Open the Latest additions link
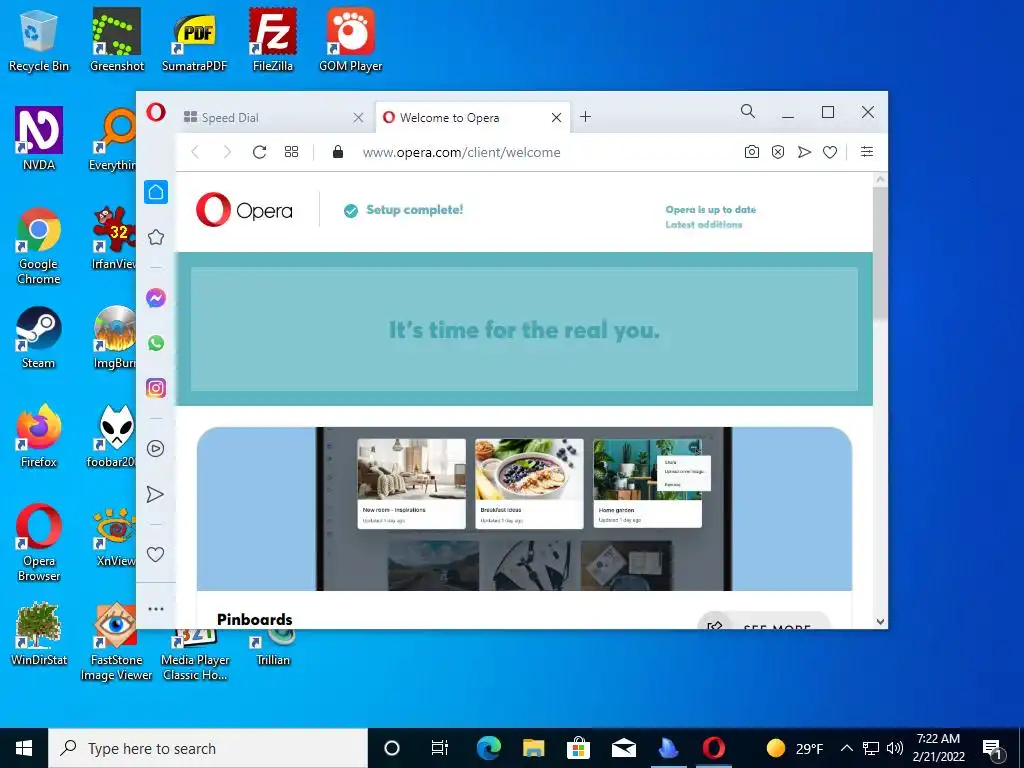1024x768 pixels. click(703, 225)
